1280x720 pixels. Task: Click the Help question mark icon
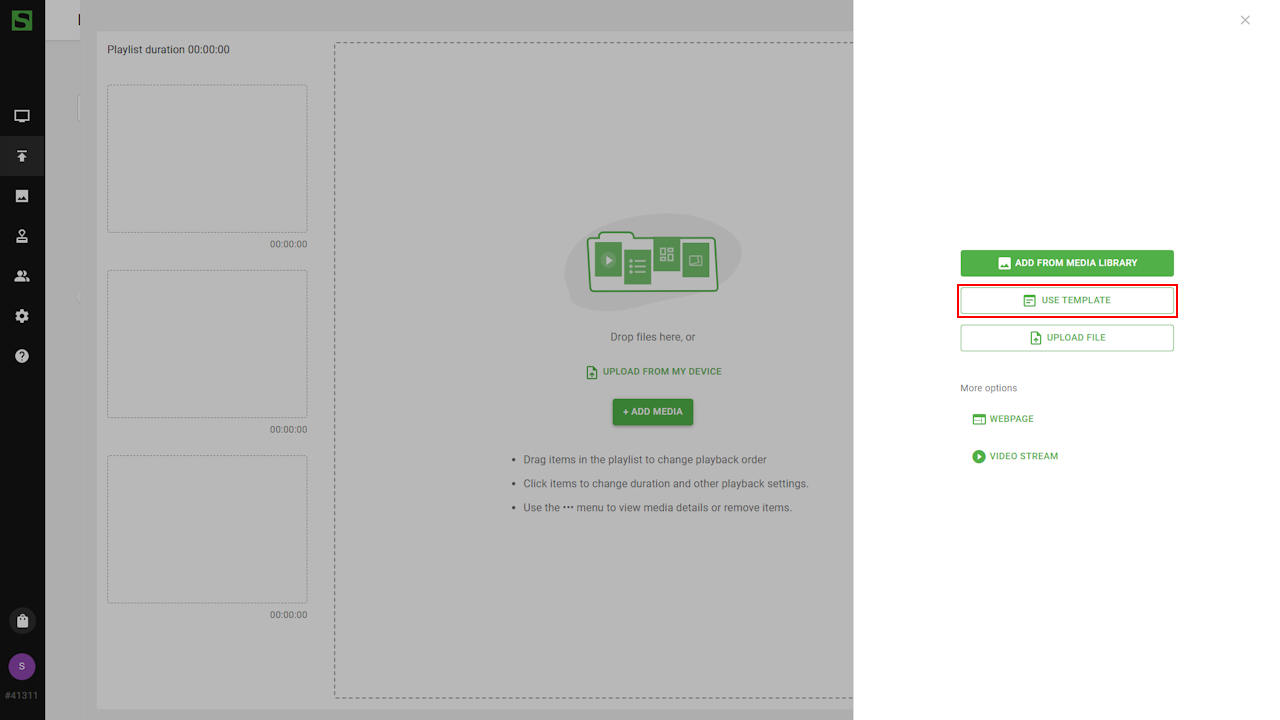pyautogui.click(x=22, y=356)
